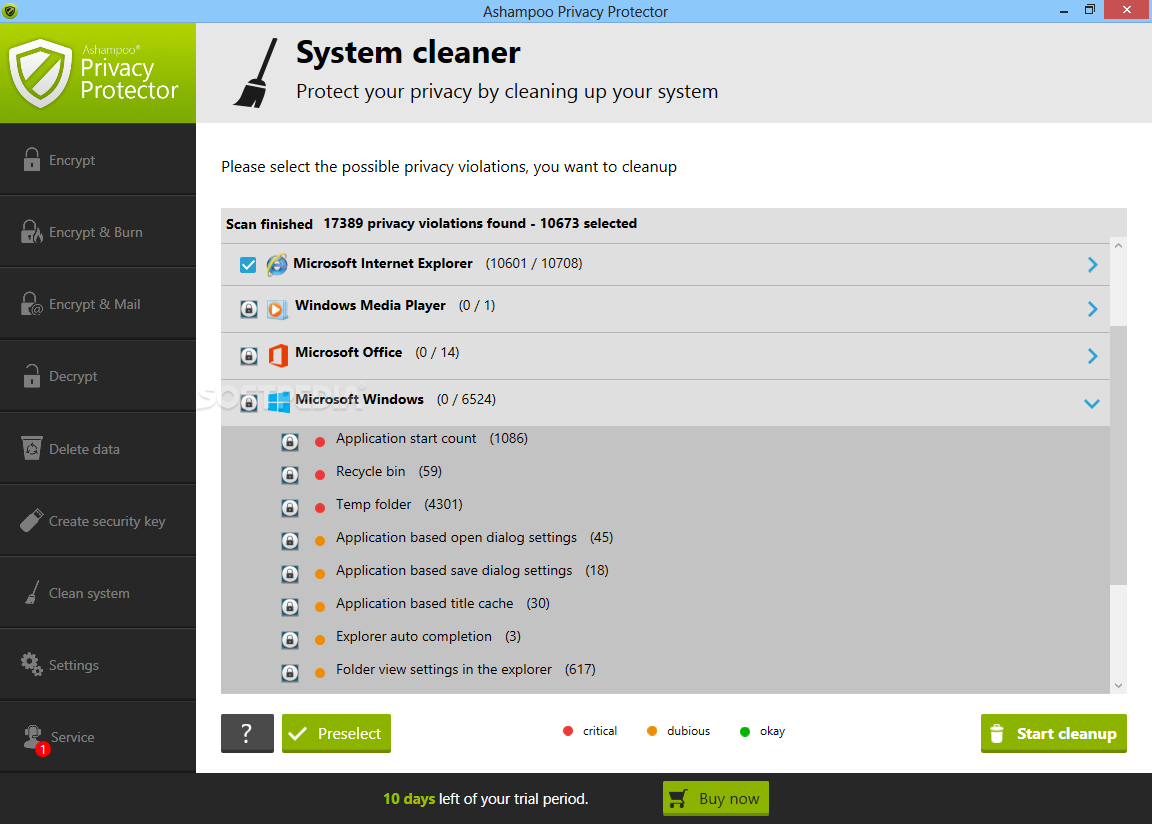Open the Delete data section

[x=98, y=448]
